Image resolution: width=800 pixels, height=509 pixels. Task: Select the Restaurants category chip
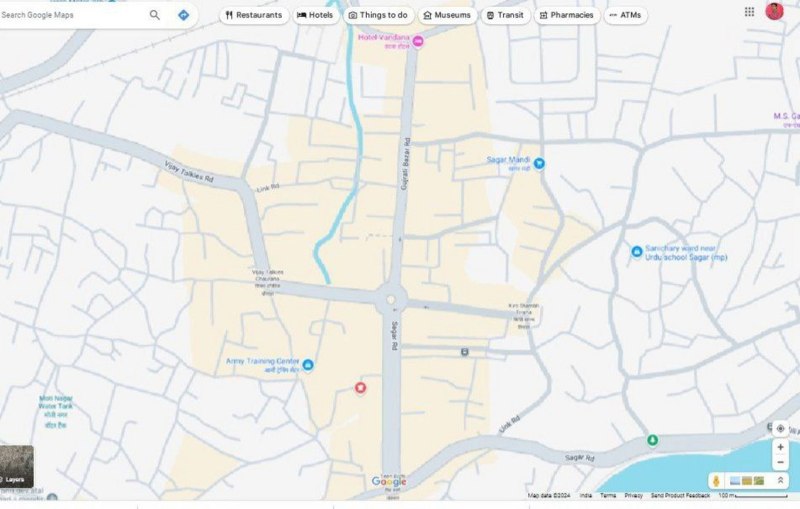pyautogui.click(x=254, y=15)
